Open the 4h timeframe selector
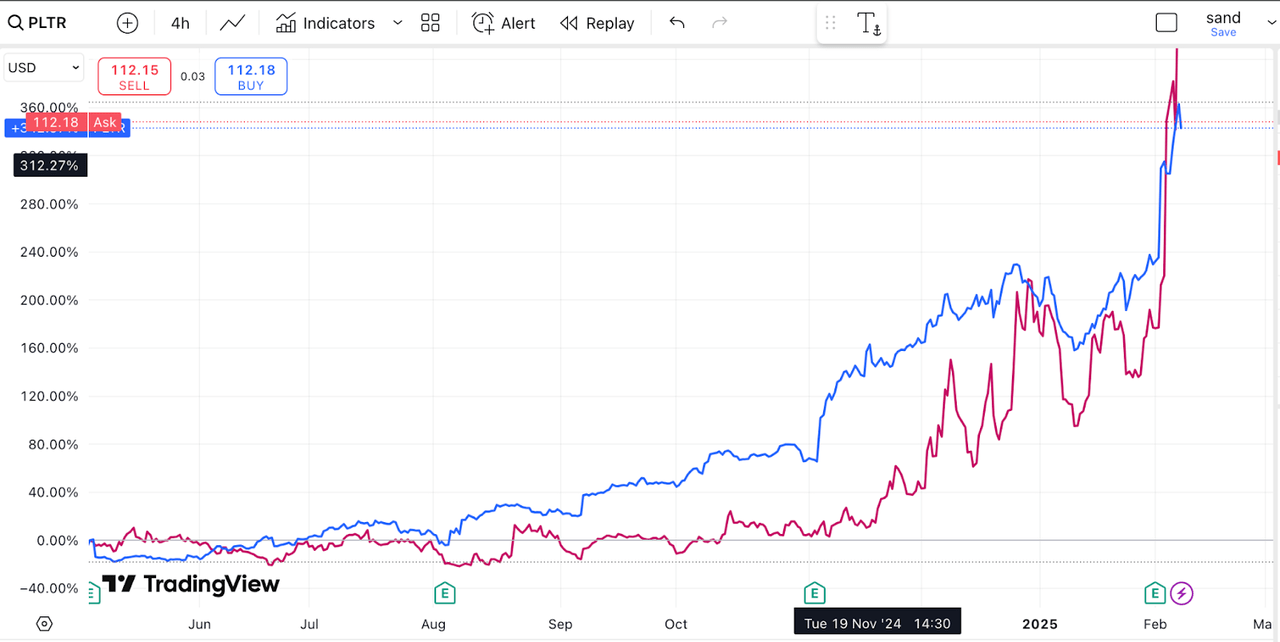The height and width of the screenshot is (642, 1280). point(180,22)
